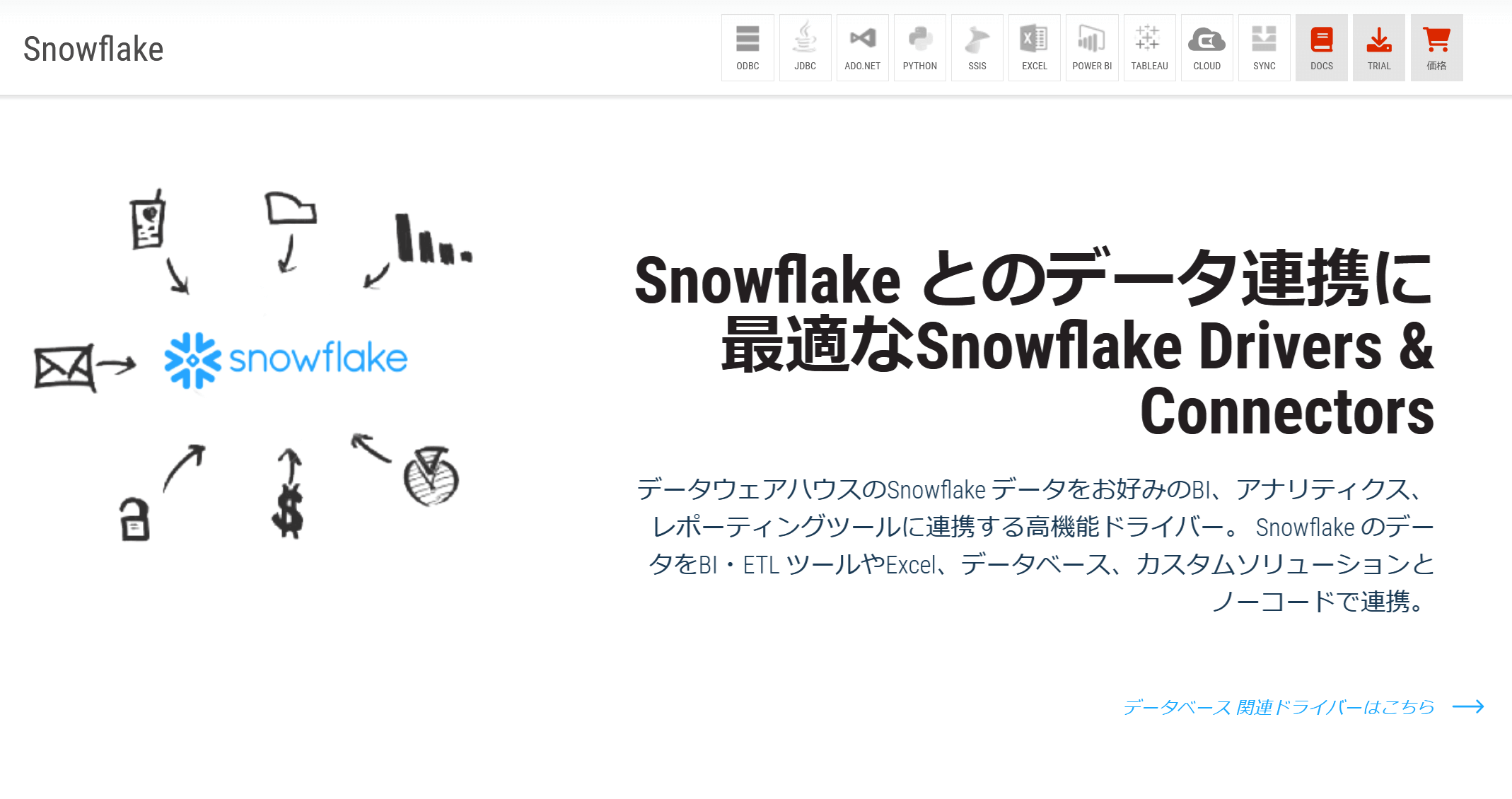
Task: Click the Snowflake page title
Action: [93, 49]
